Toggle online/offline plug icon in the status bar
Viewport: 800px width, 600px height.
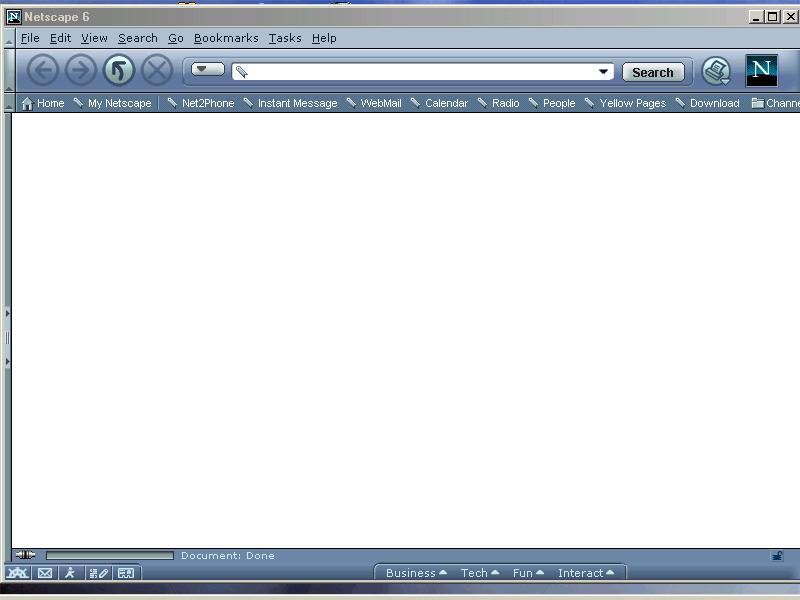tap(25, 555)
